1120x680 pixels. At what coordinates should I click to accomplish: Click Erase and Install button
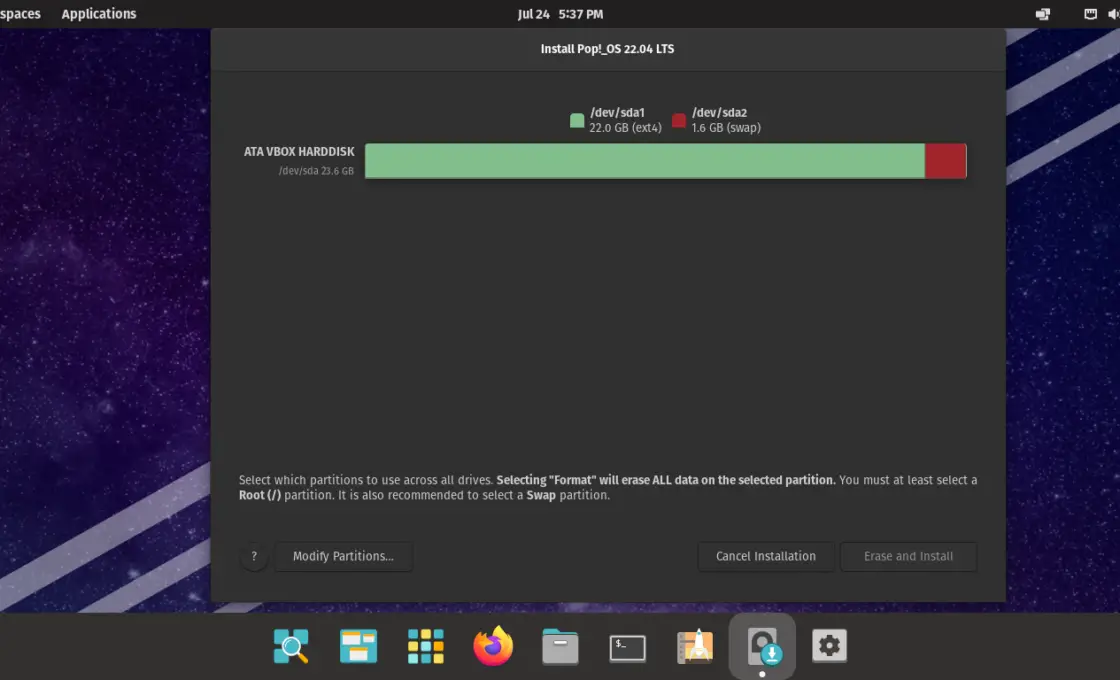[908, 556]
